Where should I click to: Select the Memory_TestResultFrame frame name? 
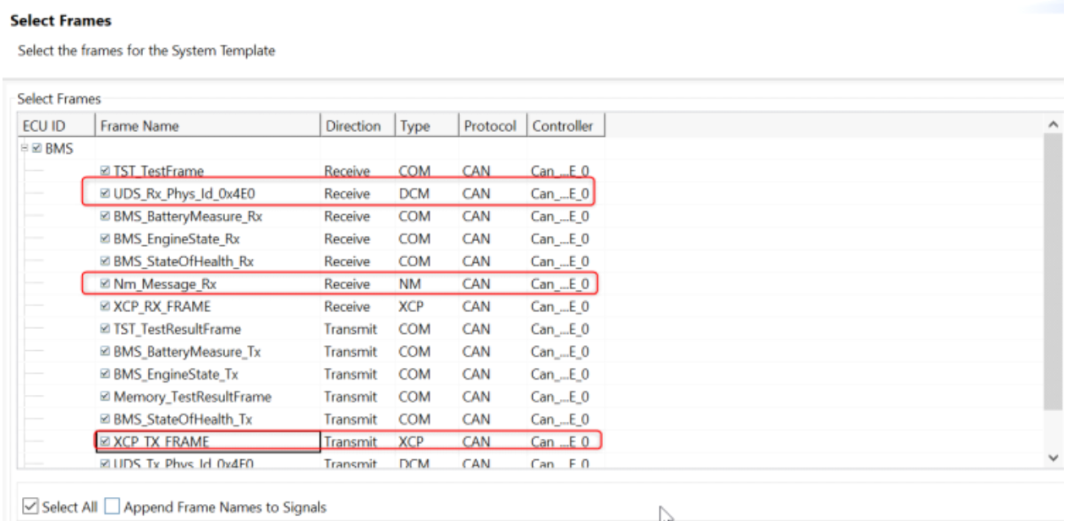point(192,397)
